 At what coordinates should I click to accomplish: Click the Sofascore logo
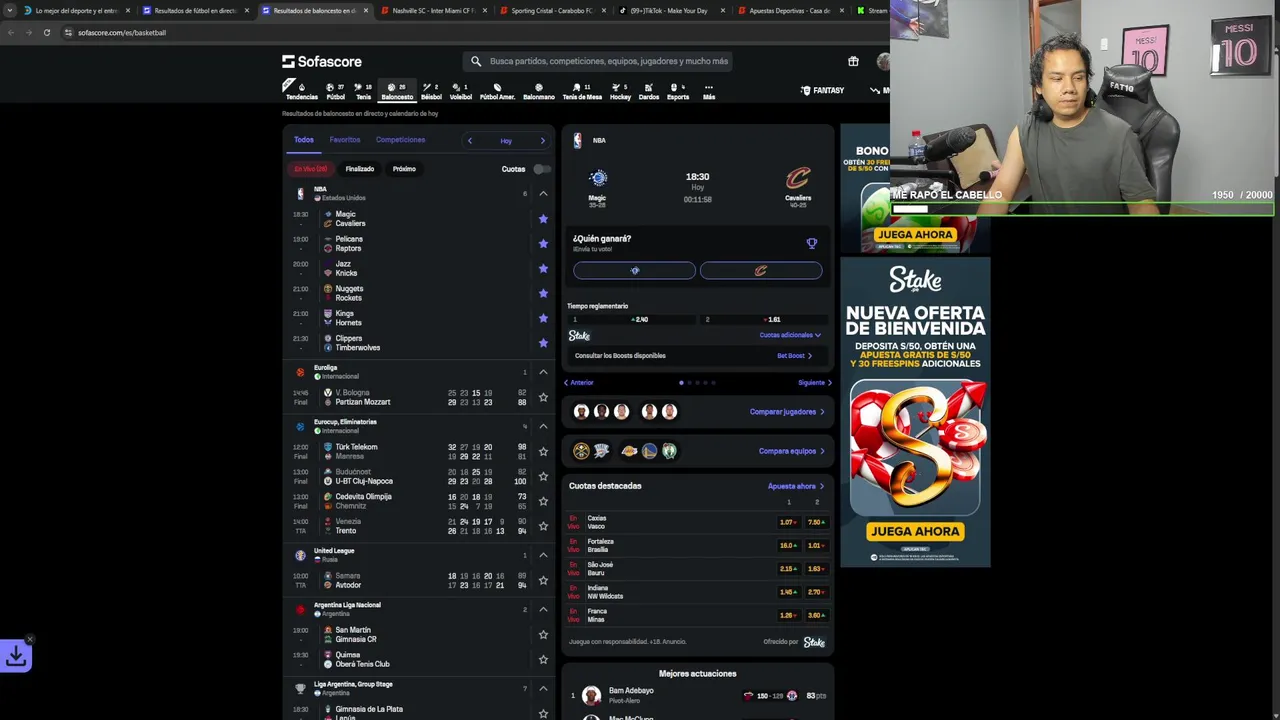[321, 62]
